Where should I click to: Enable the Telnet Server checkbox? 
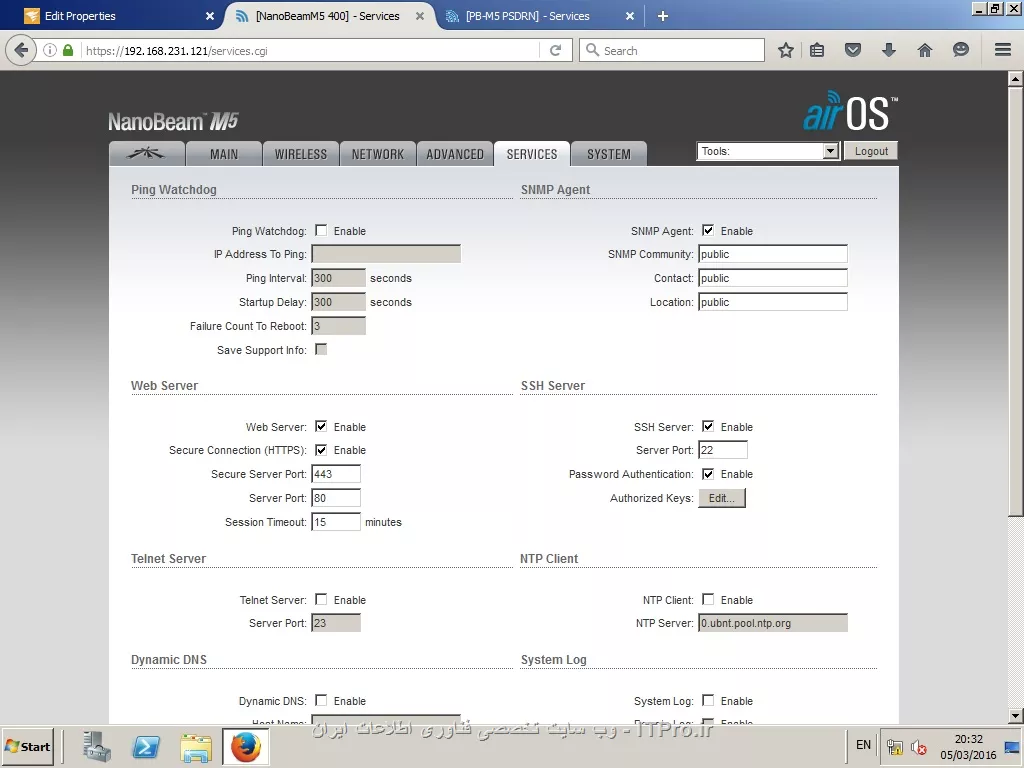click(x=321, y=600)
